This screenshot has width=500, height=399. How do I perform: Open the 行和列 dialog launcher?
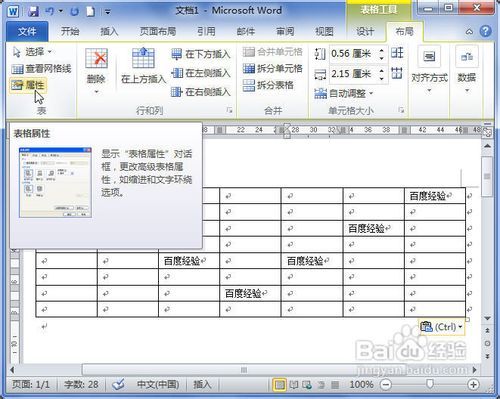coord(229,110)
